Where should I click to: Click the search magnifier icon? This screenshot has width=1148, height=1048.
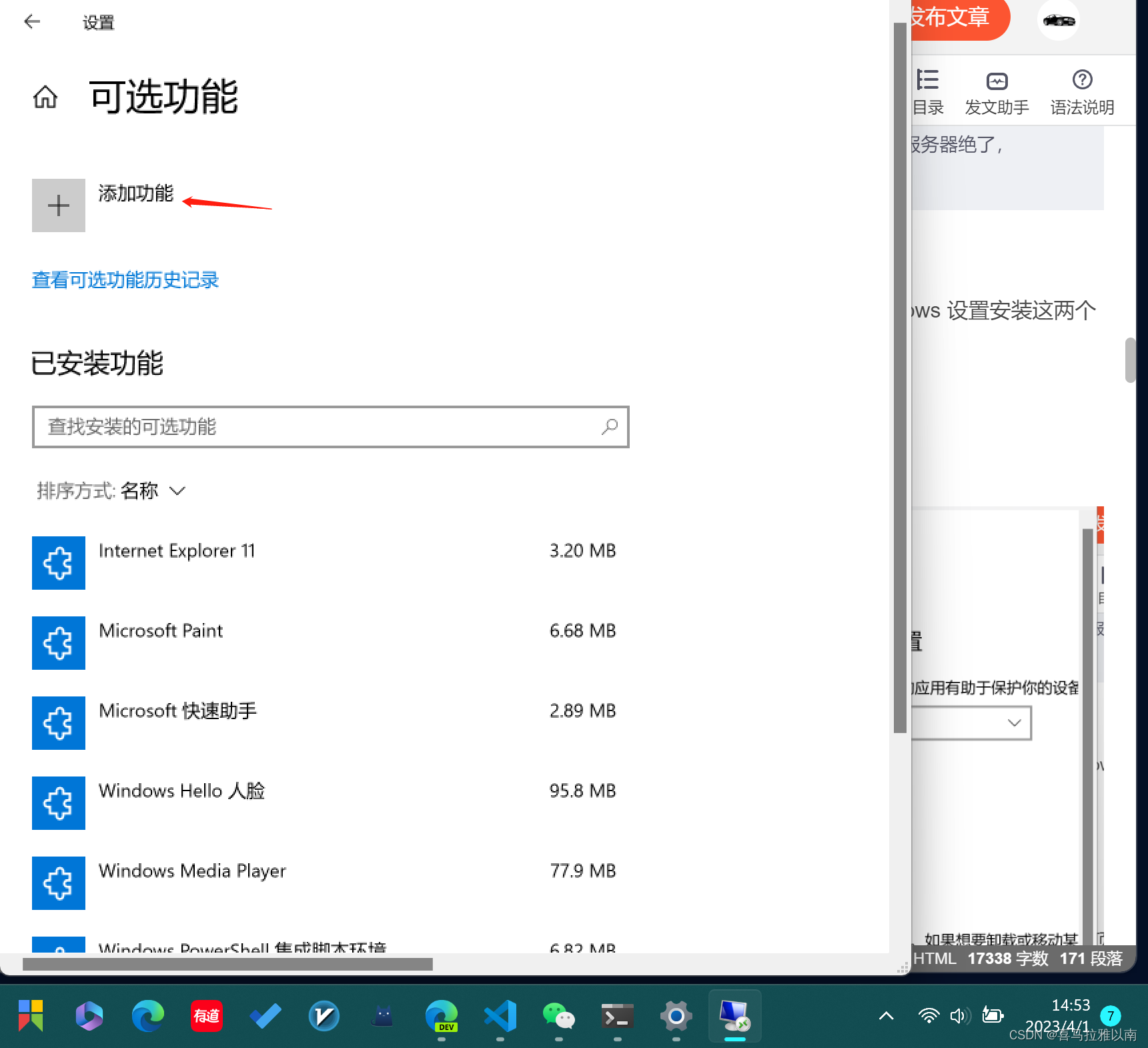(610, 427)
